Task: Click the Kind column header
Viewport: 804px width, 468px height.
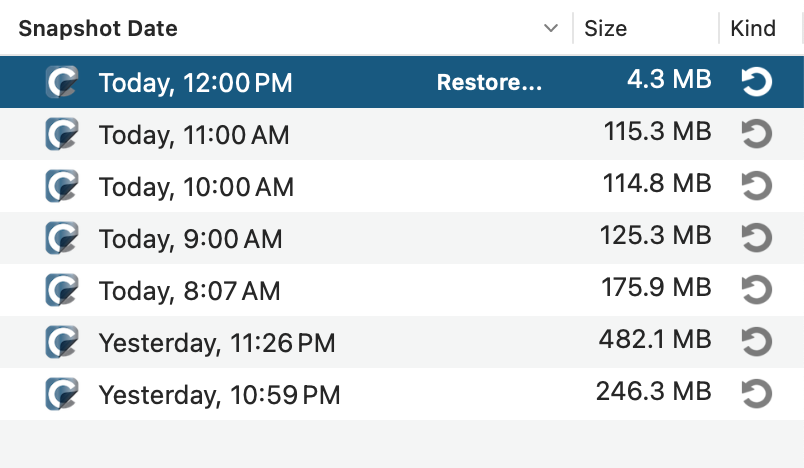Action: pyautogui.click(x=753, y=28)
